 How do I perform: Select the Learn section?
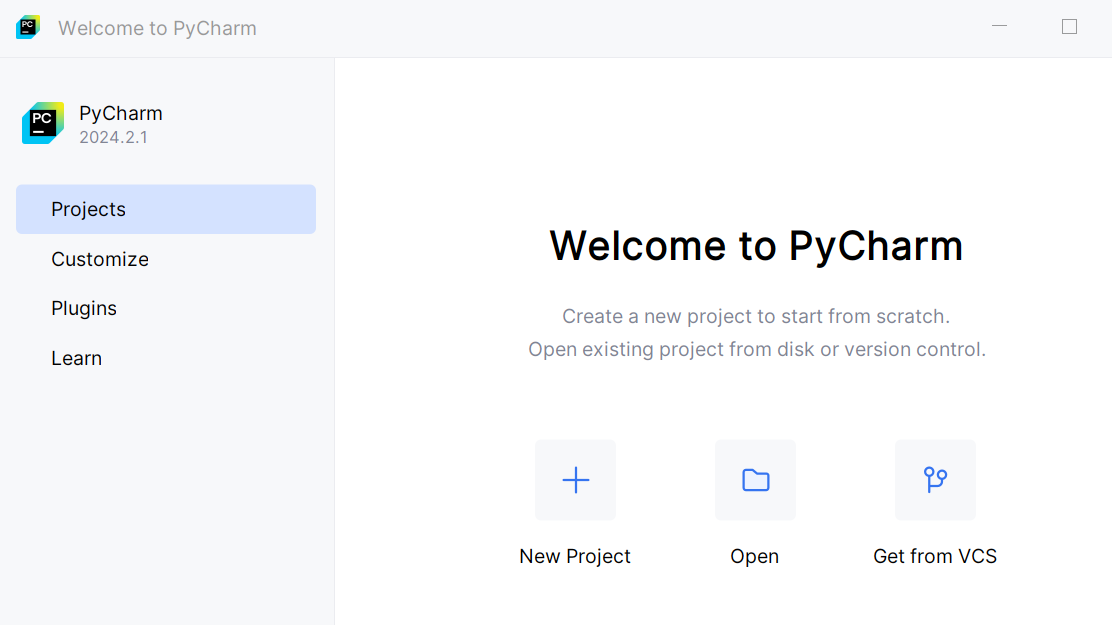pos(76,358)
